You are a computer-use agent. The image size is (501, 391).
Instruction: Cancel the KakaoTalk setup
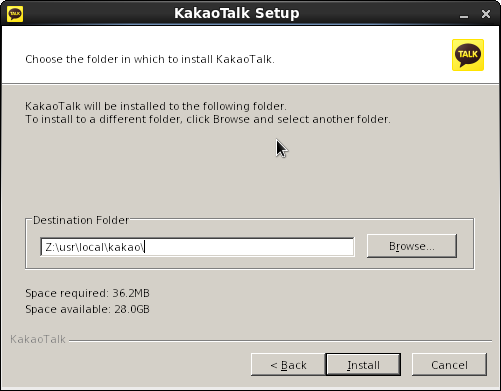coord(449,365)
